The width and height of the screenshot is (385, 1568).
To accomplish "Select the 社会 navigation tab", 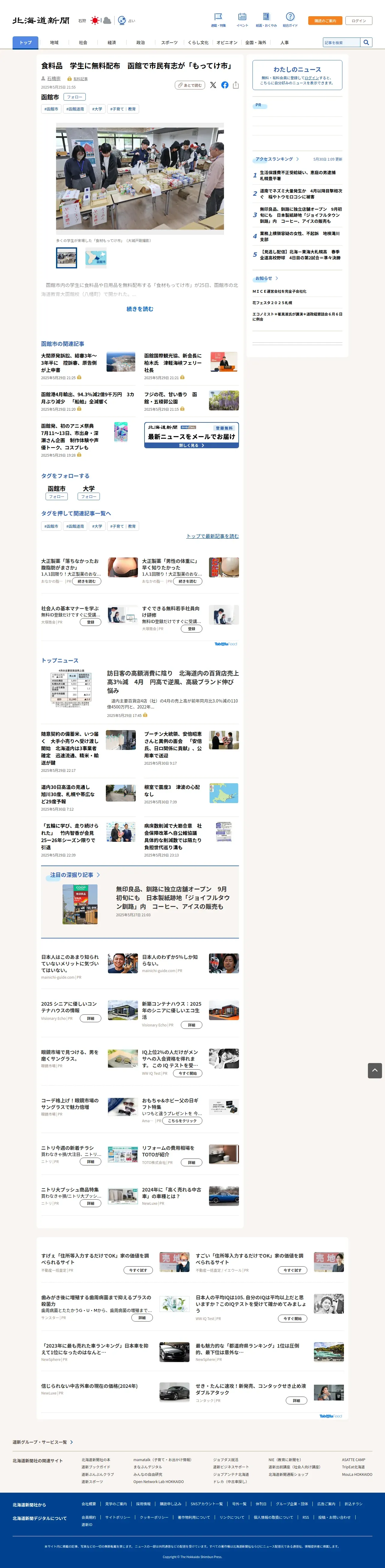I will [83, 43].
